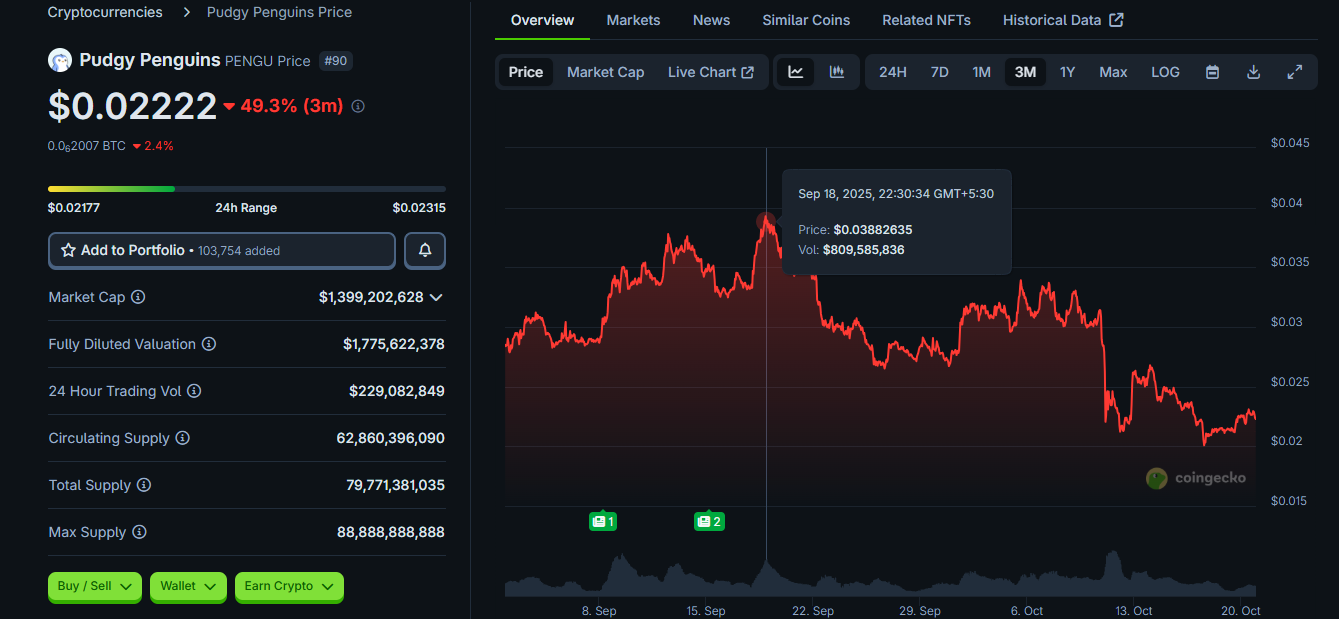Toggle LOG scale on chart

point(1165,72)
